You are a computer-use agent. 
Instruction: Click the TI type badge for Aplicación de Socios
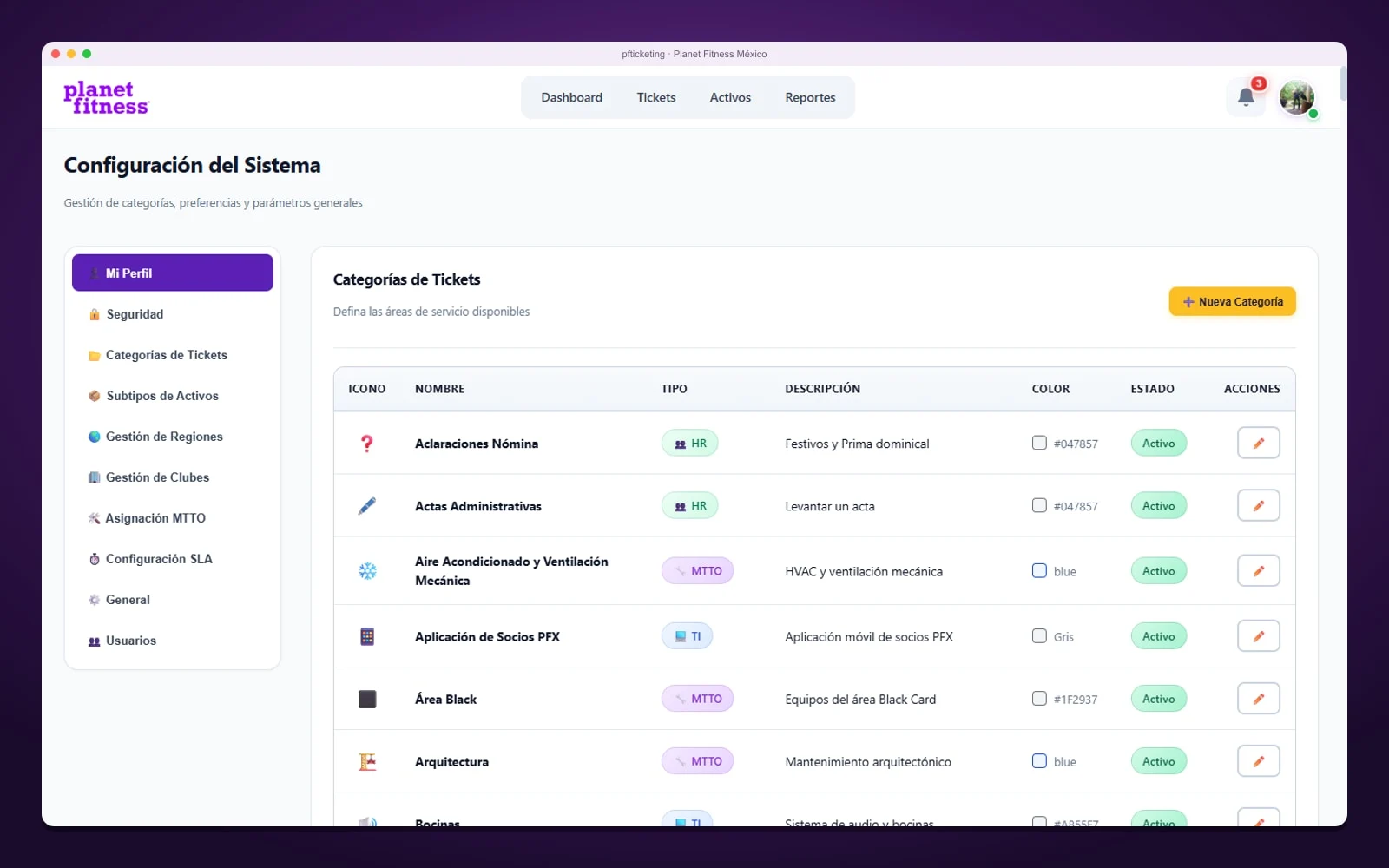(688, 636)
